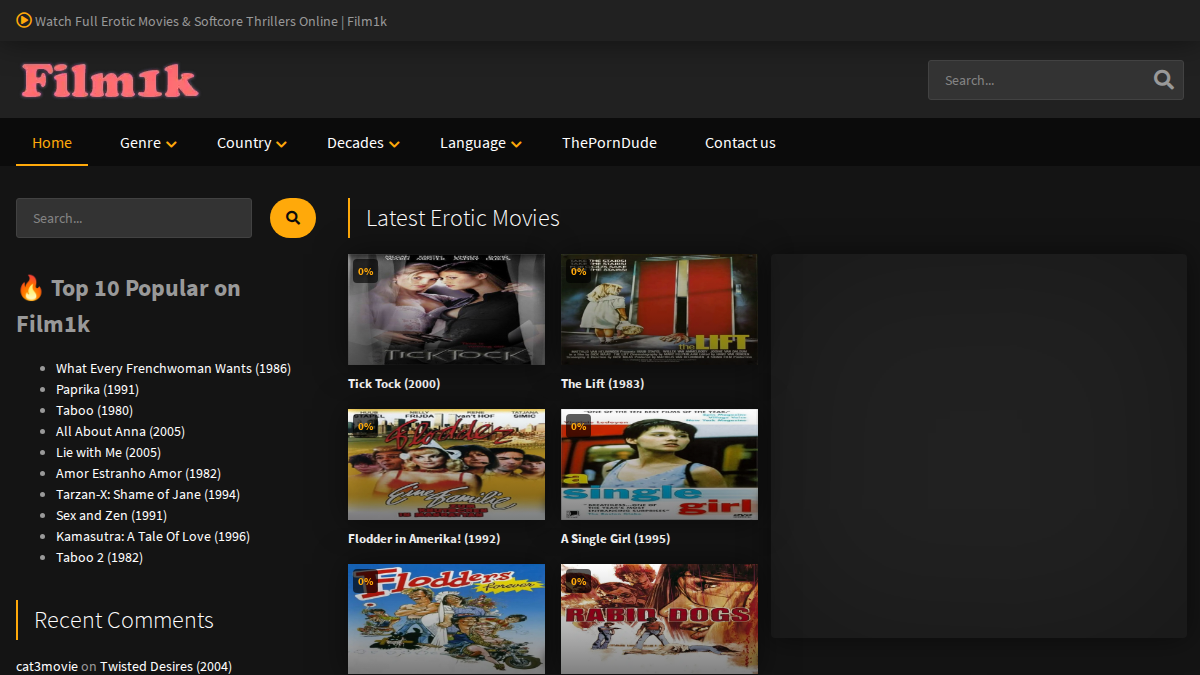
Task: Open the Decades dropdown menu
Action: click(x=363, y=143)
